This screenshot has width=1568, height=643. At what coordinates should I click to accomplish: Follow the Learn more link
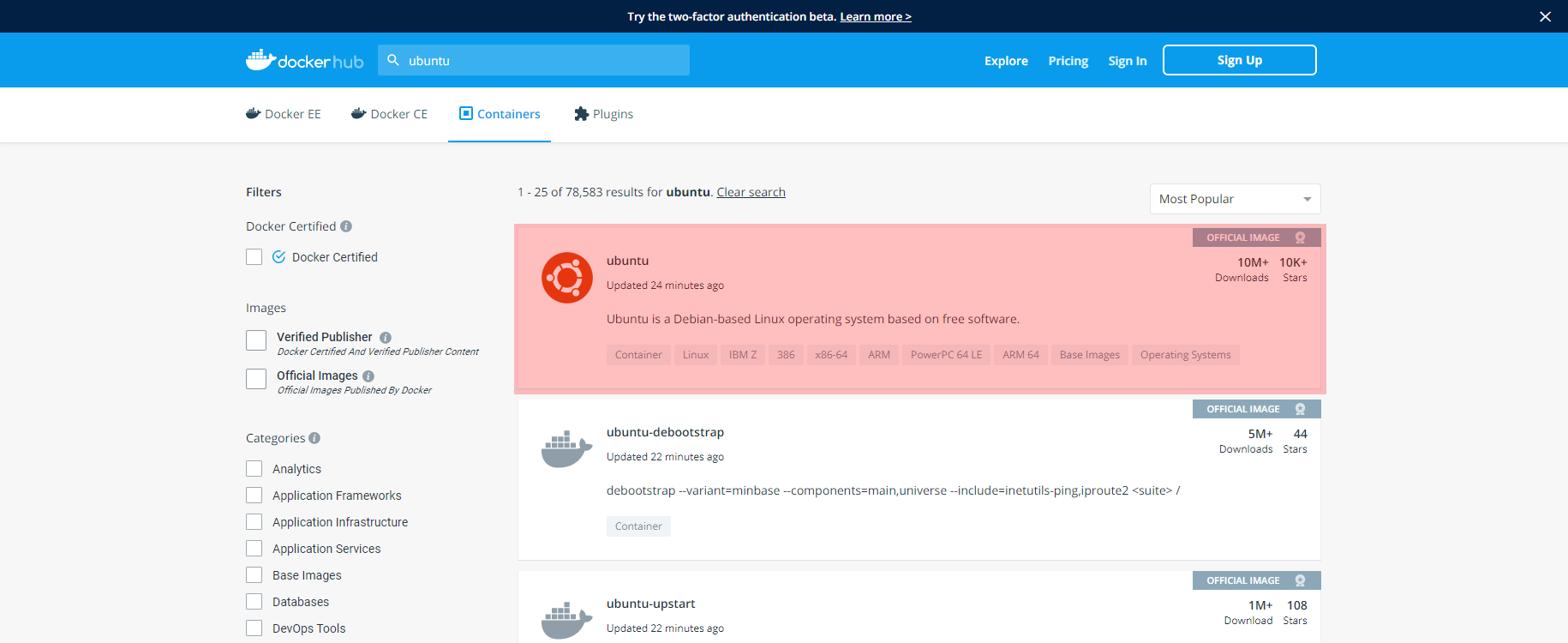tap(876, 16)
